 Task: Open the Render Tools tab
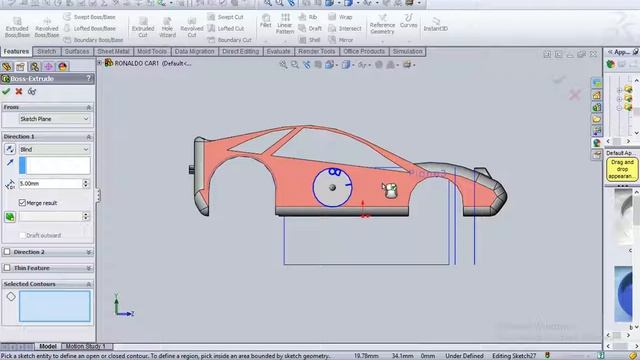(316, 51)
